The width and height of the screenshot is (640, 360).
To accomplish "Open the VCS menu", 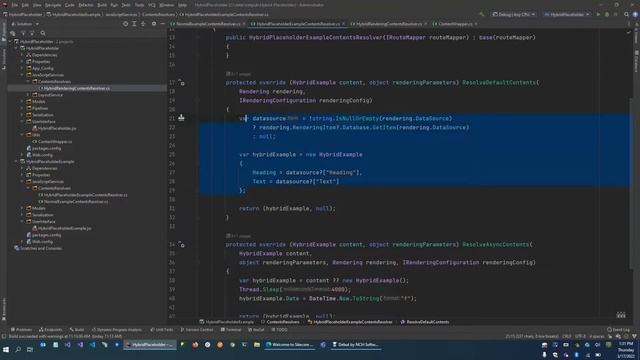I will (x=152, y=5).
